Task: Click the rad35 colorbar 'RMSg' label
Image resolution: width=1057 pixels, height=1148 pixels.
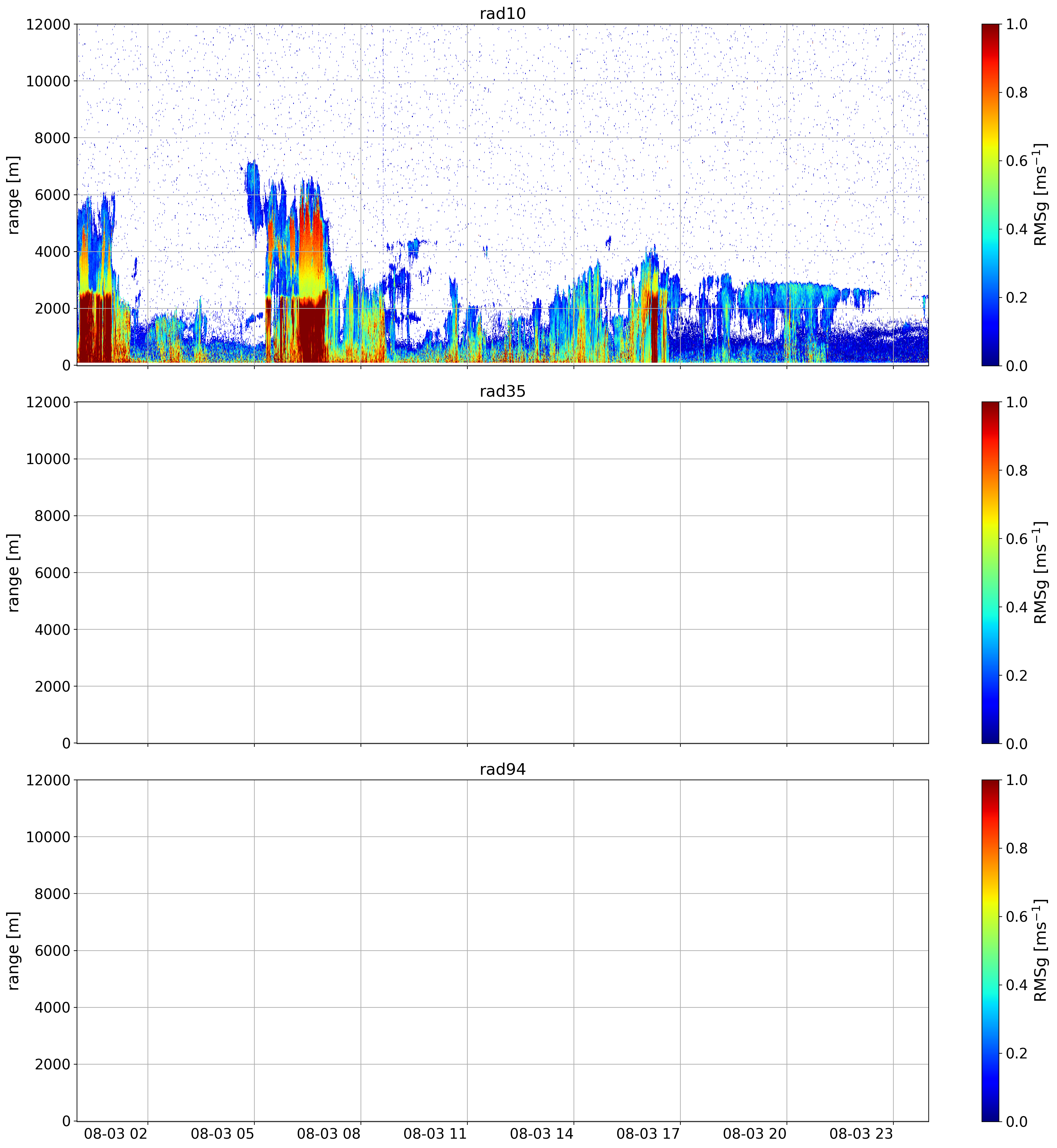Action: [1040, 572]
